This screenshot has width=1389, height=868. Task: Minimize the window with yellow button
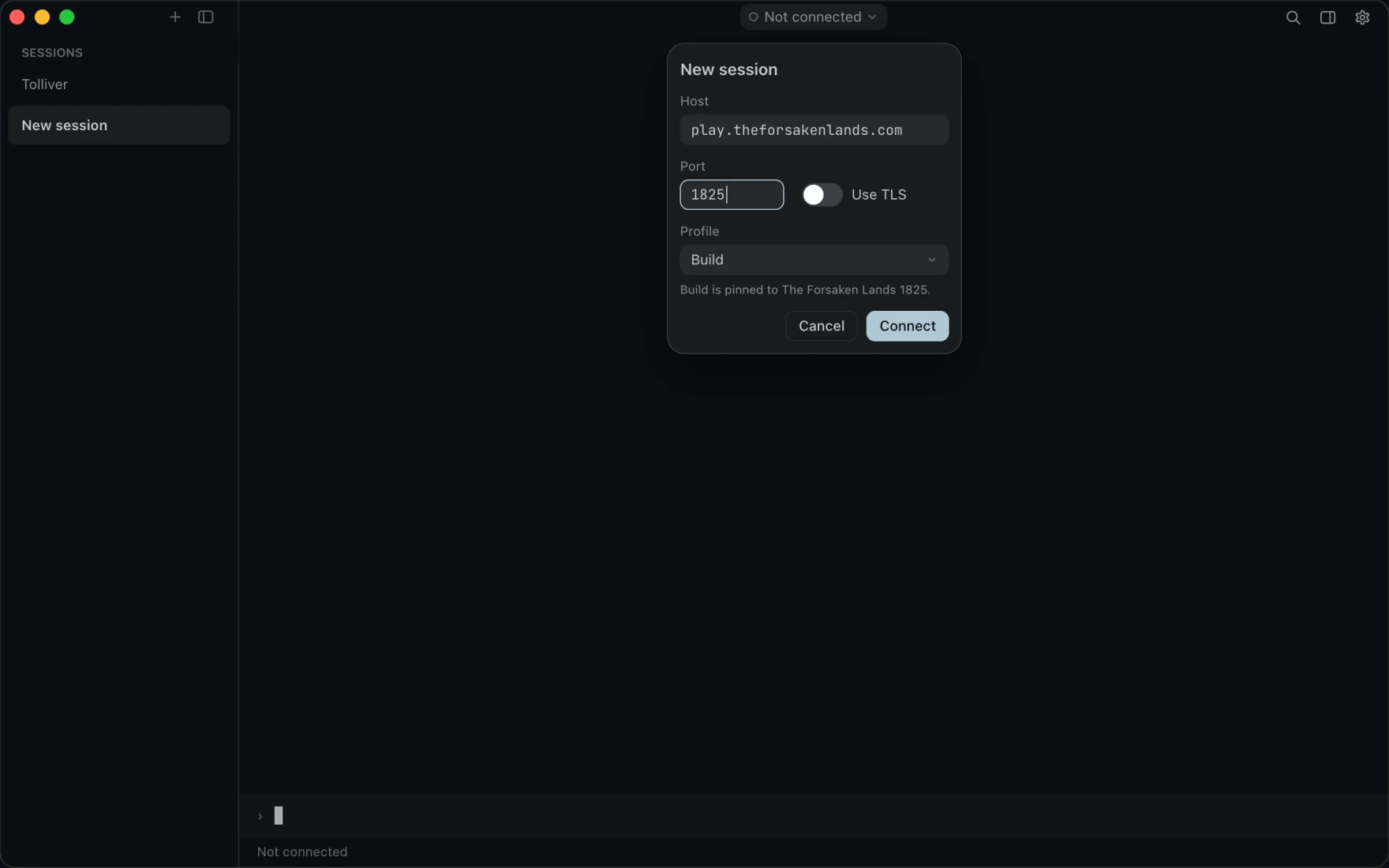(x=43, y=17)
